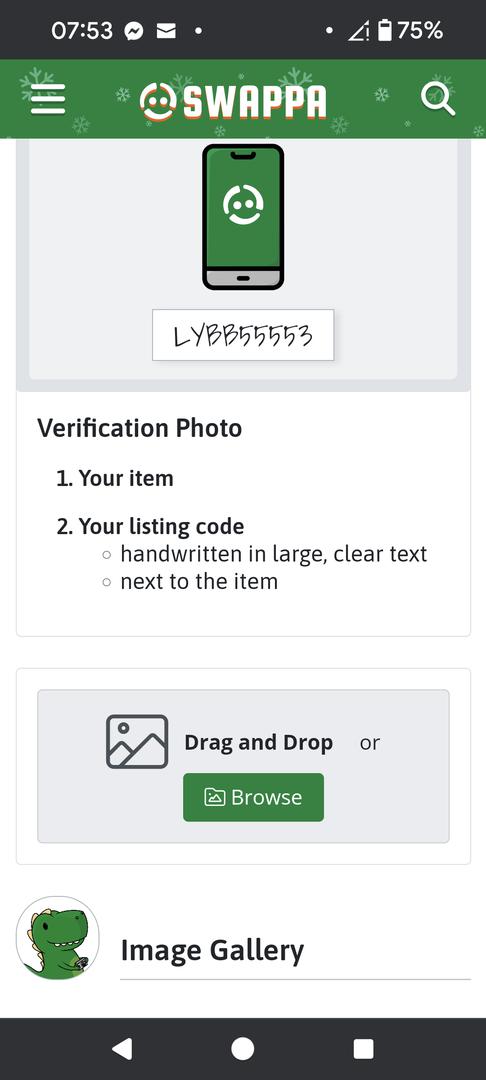Viewport: 486px width, 1080px height.
Task: Tap the mail notification icon in status bar
Action: pos(166,31)
